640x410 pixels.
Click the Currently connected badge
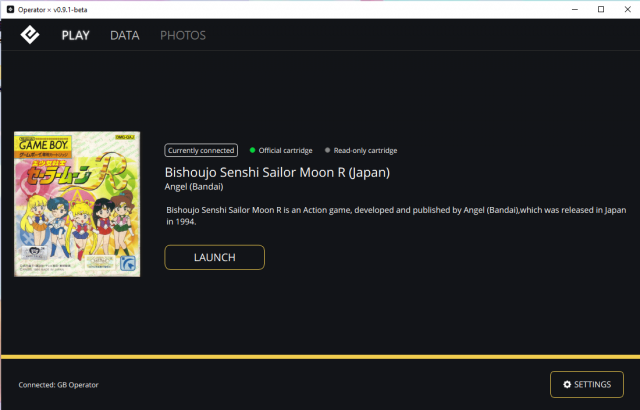(x=201, y=150)
